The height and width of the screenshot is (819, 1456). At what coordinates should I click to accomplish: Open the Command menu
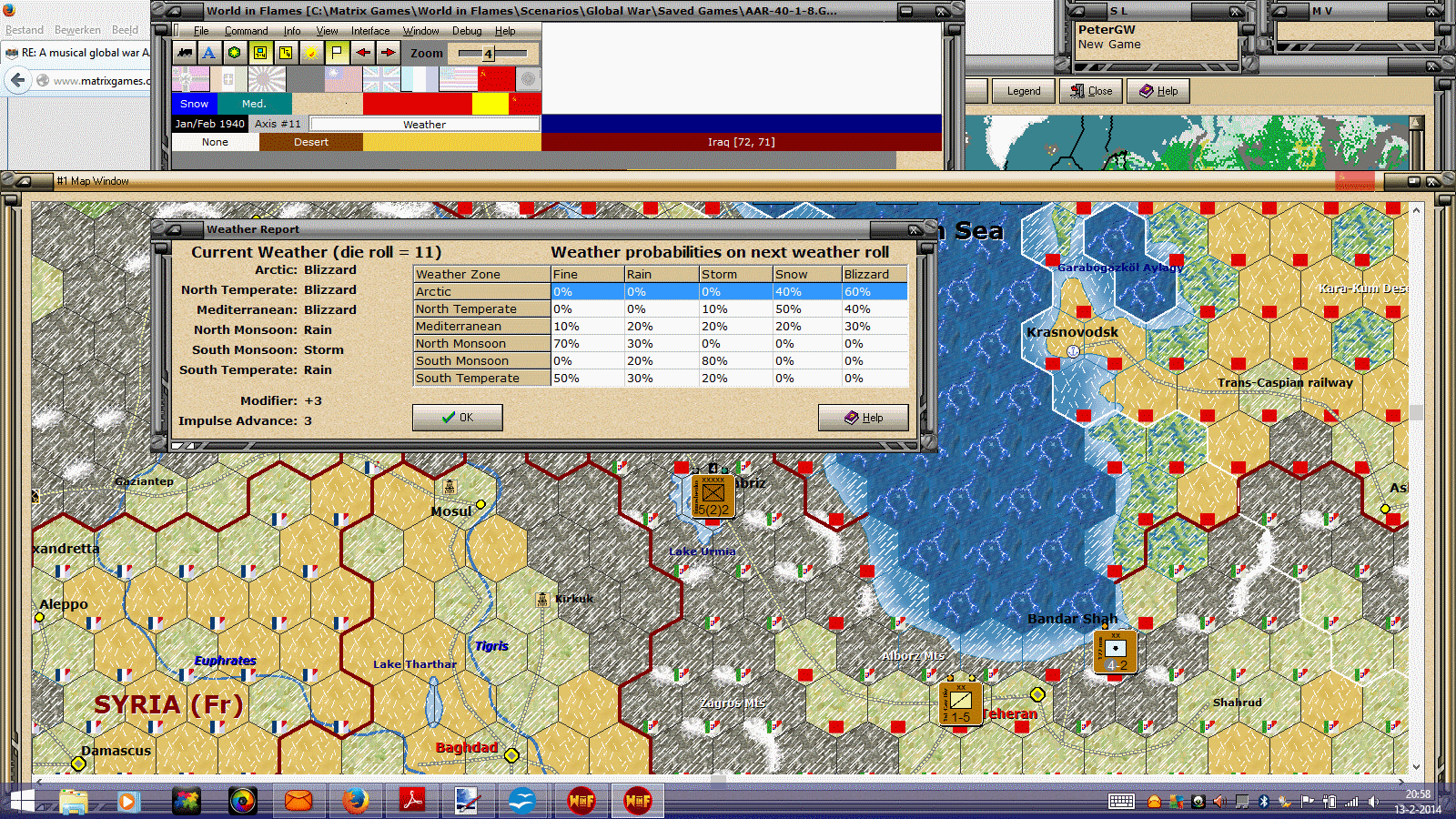[x=246, y=31]
